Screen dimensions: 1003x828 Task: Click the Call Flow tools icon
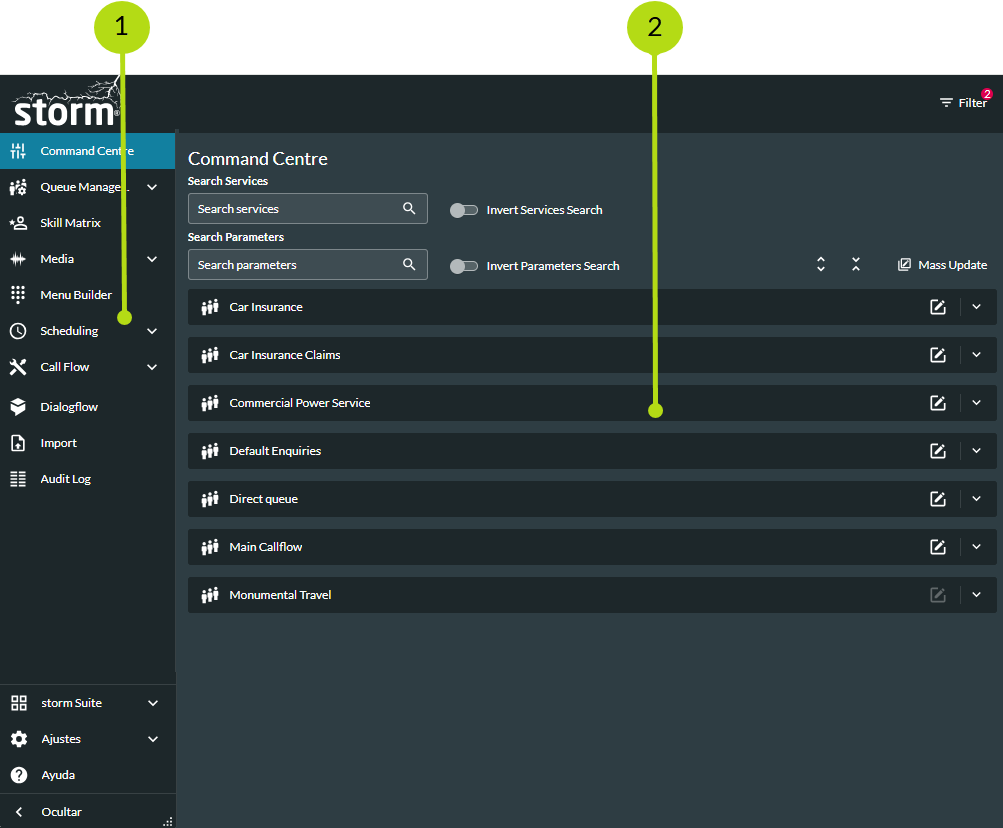pos(18,367)
